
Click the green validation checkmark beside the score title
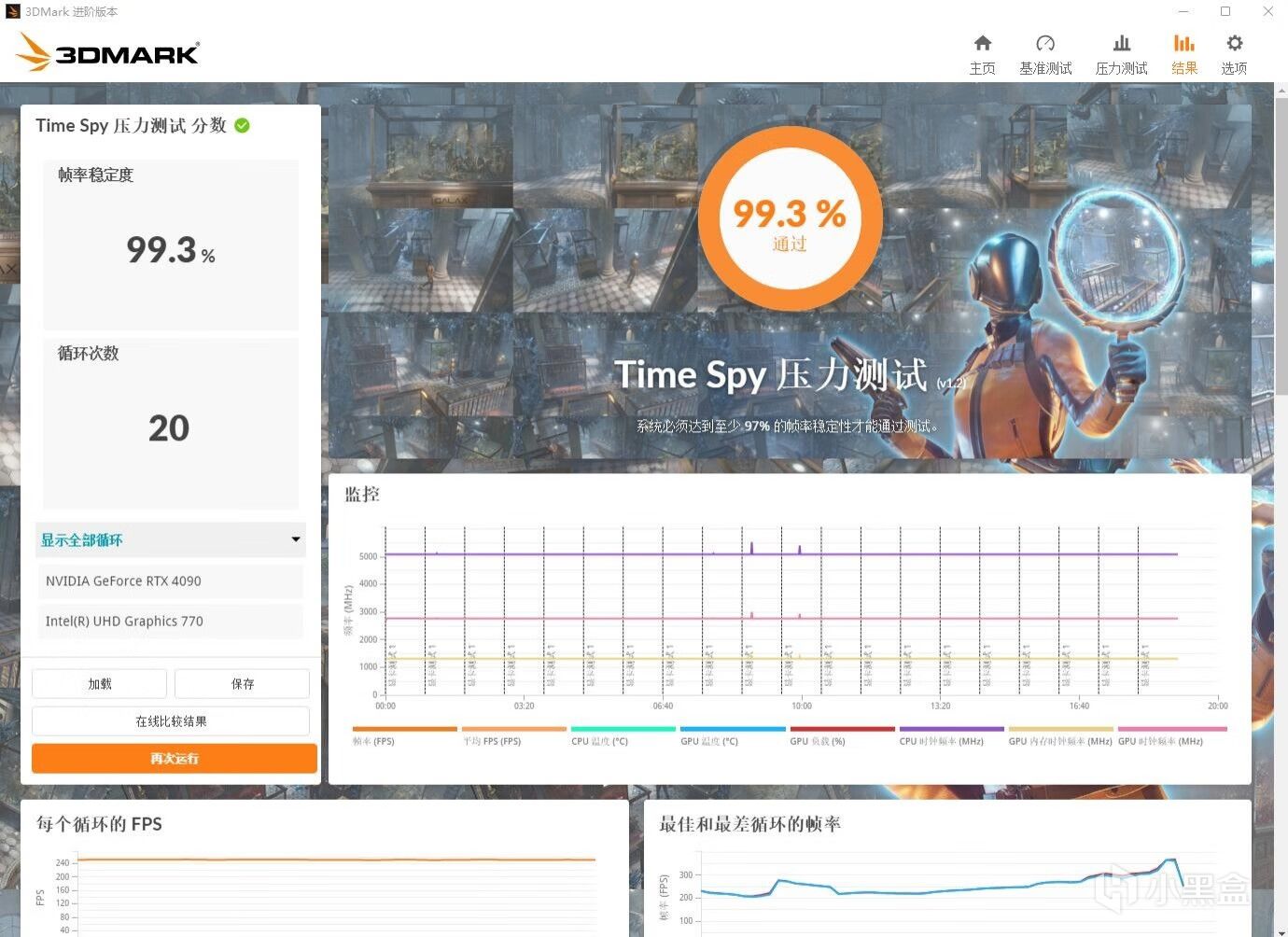pos(243,125)
